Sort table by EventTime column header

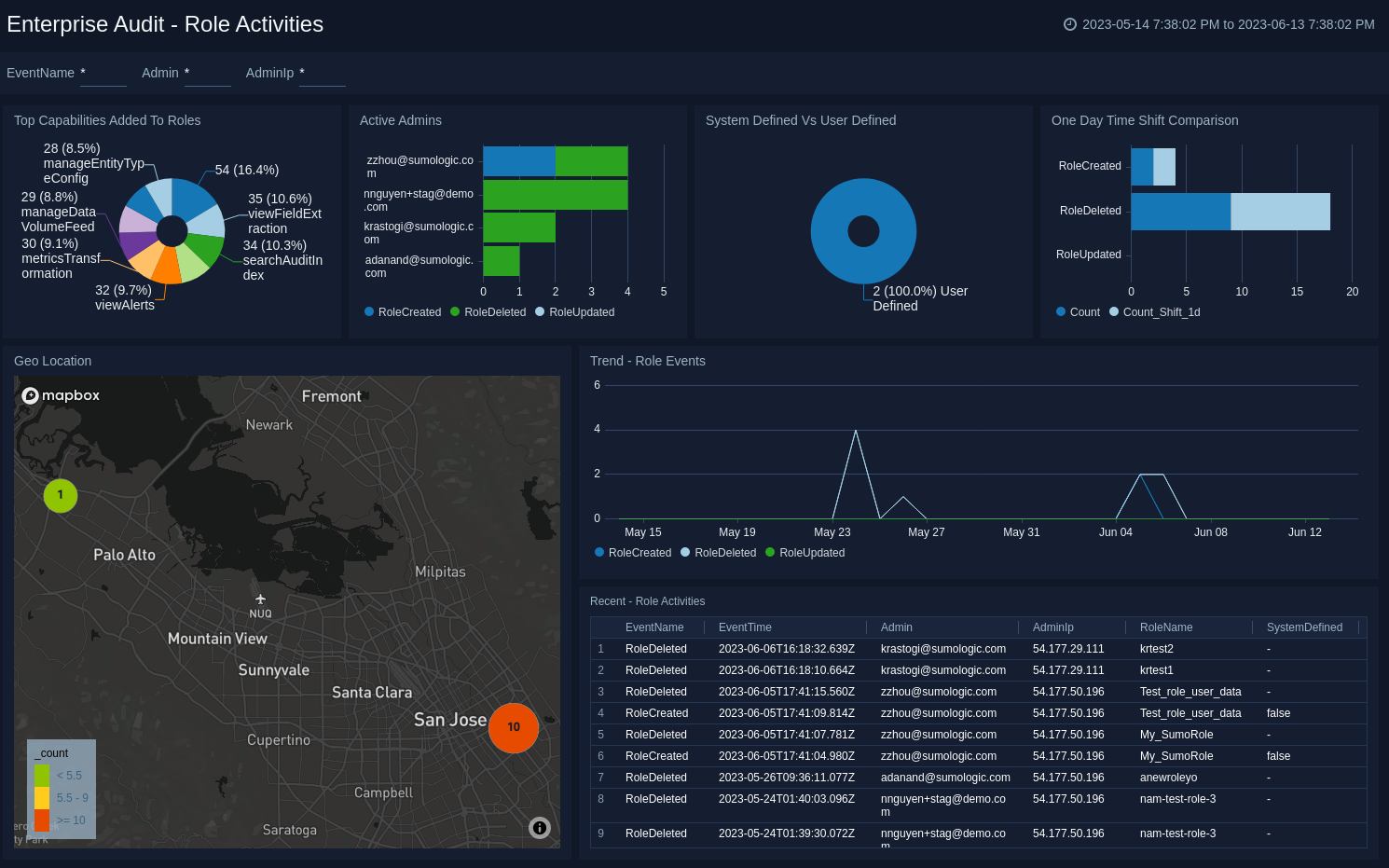pos(745,627)
